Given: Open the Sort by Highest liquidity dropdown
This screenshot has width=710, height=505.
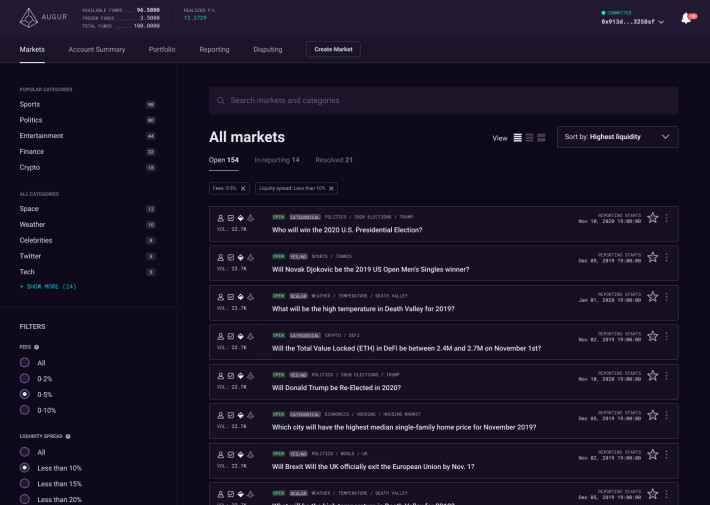Looking at the screenshot, I should coord(617,137).
